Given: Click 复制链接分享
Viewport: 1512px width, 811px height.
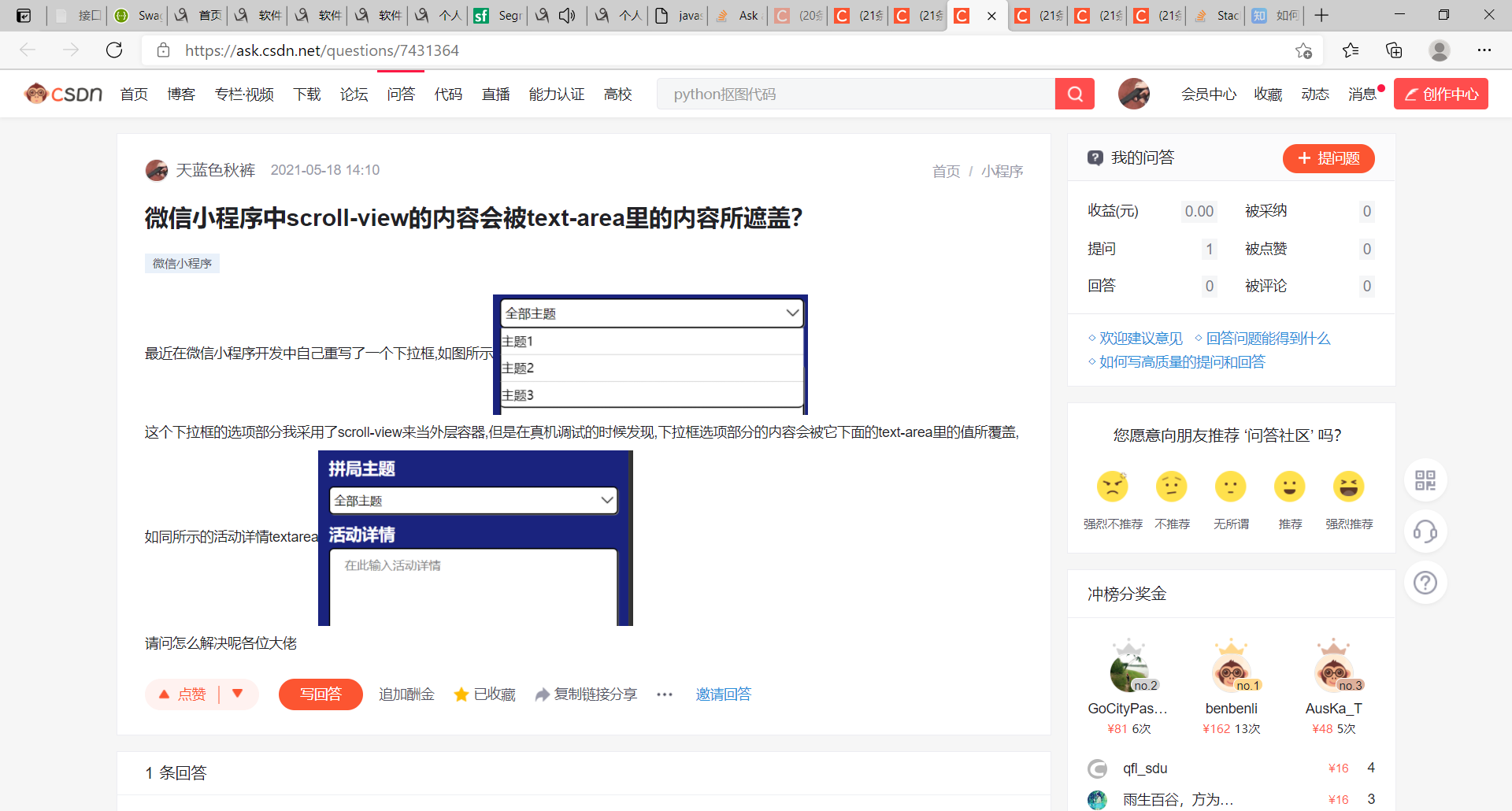Looking at the screenshot, I should point(586,694).
